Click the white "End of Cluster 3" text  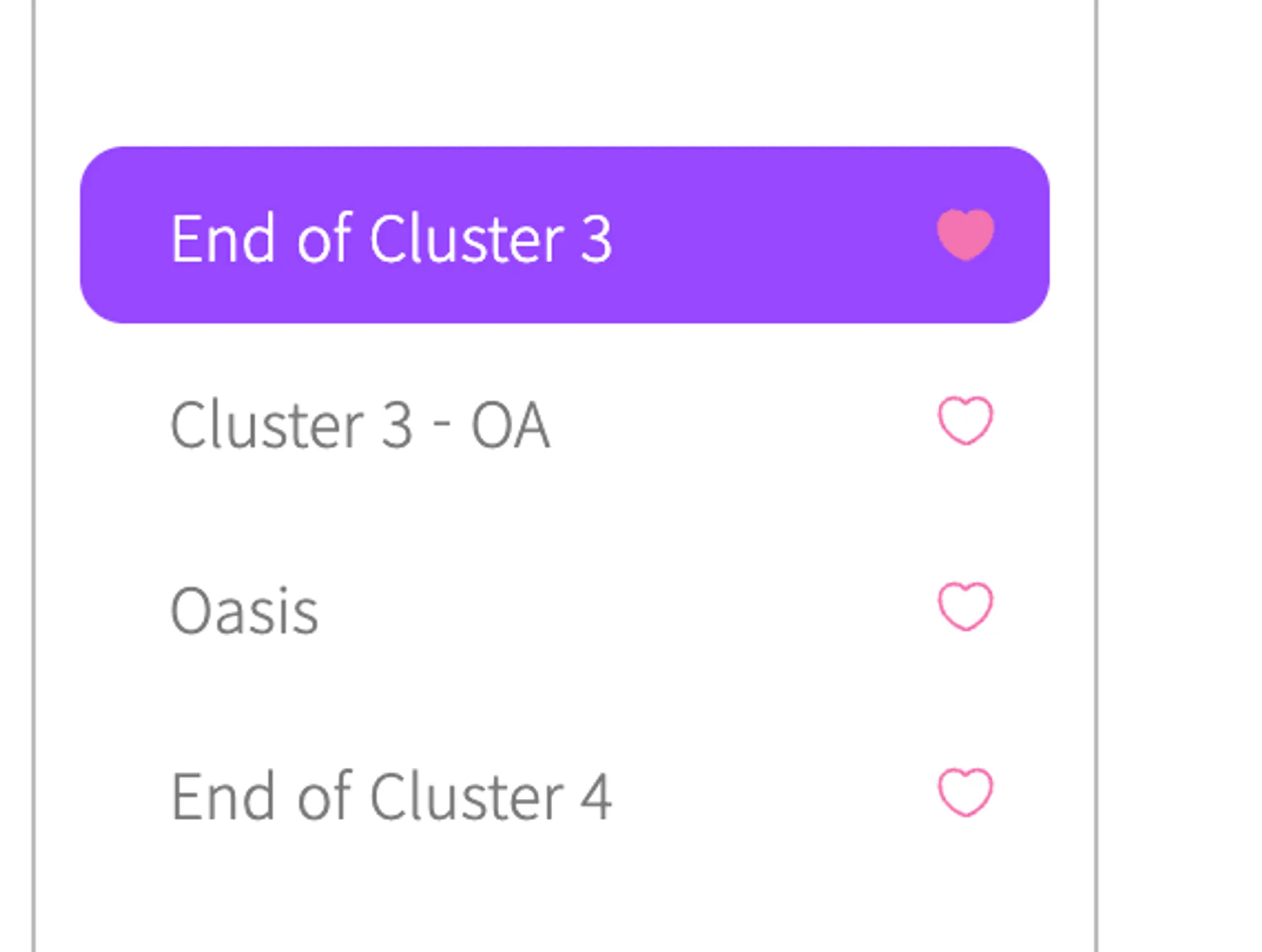pos(391,238)
